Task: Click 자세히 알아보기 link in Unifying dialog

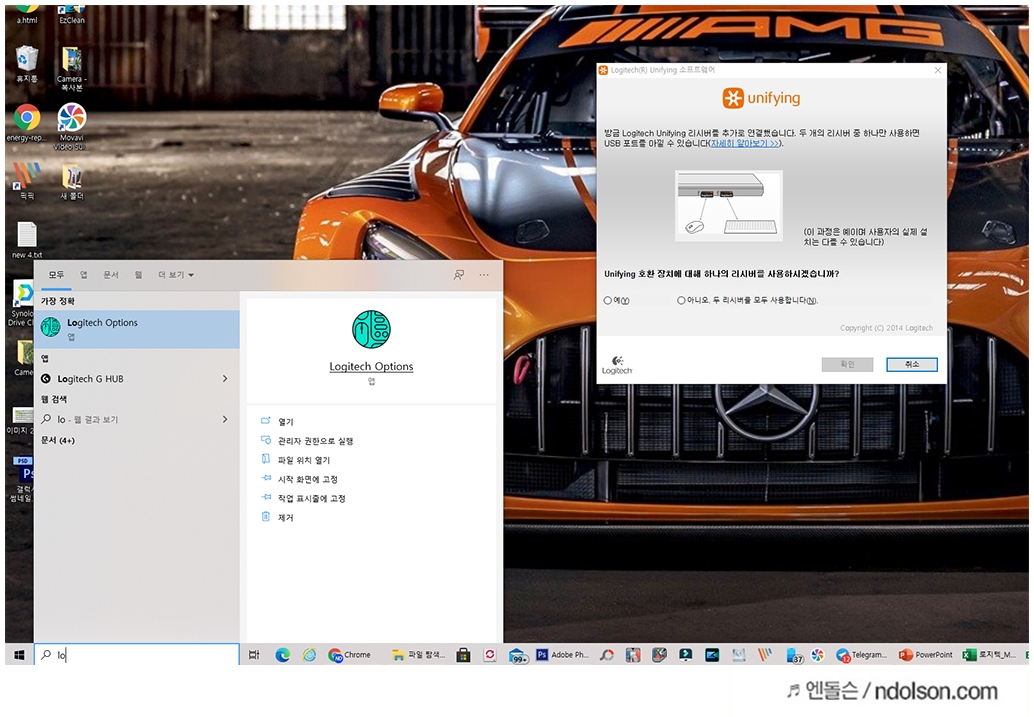Action: pyautogui.click(x=745, y=143)
